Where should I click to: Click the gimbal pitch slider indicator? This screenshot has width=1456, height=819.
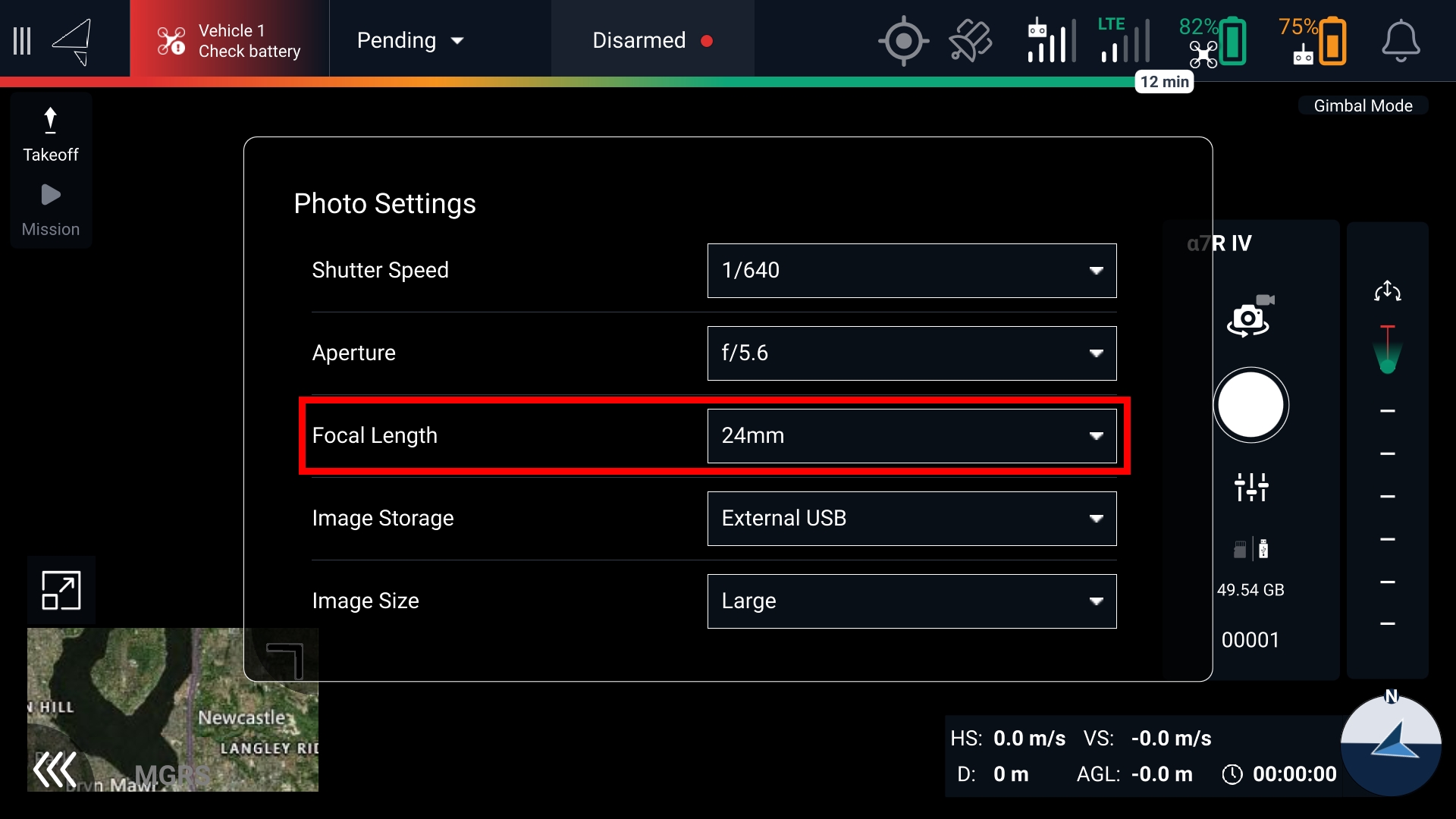point(1388,351)
